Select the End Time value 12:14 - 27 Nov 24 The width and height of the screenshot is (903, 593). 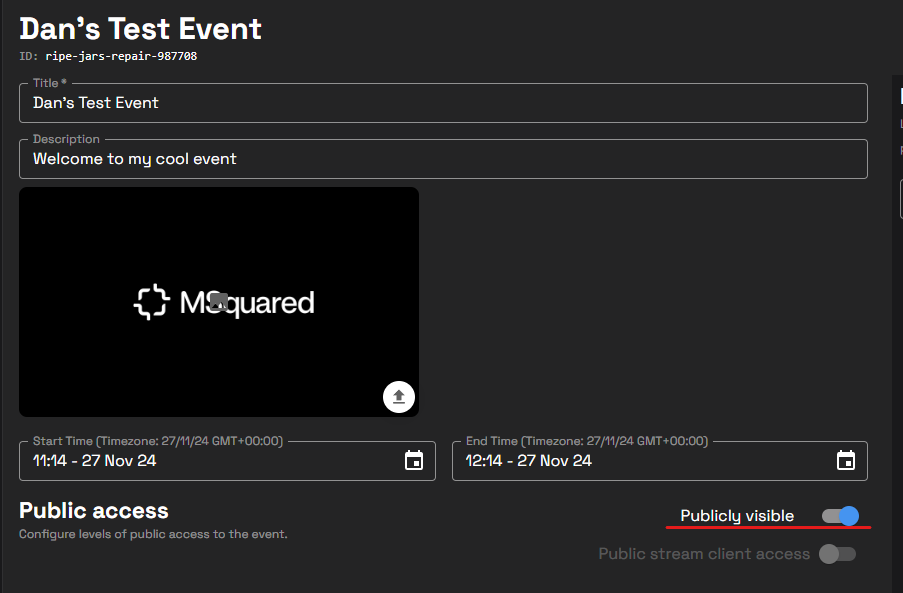click(x=528, y=461)
